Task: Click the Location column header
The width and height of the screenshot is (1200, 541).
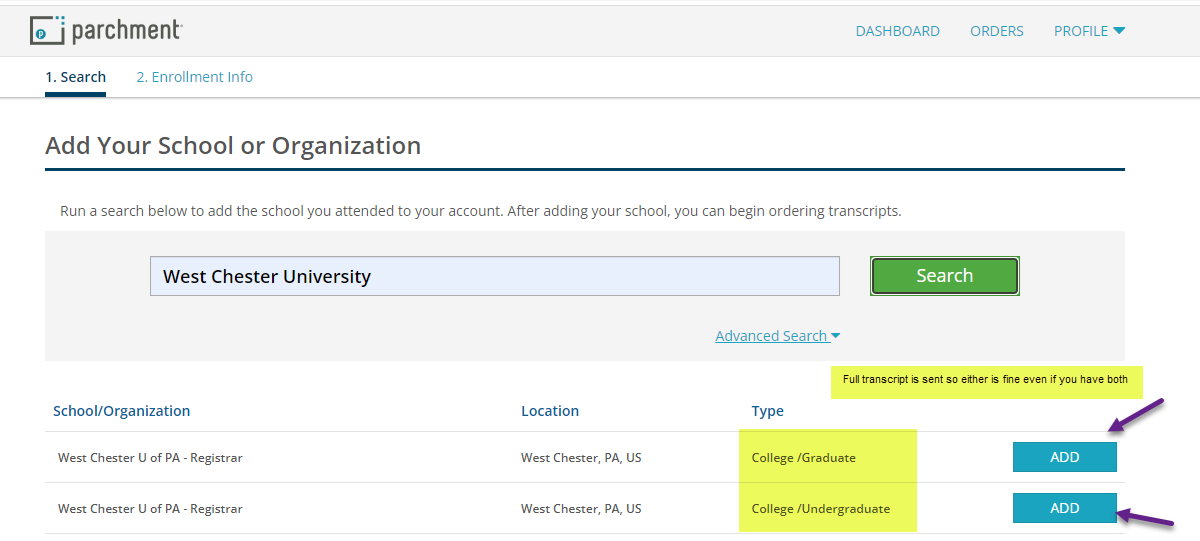Action: click(549, 411)
